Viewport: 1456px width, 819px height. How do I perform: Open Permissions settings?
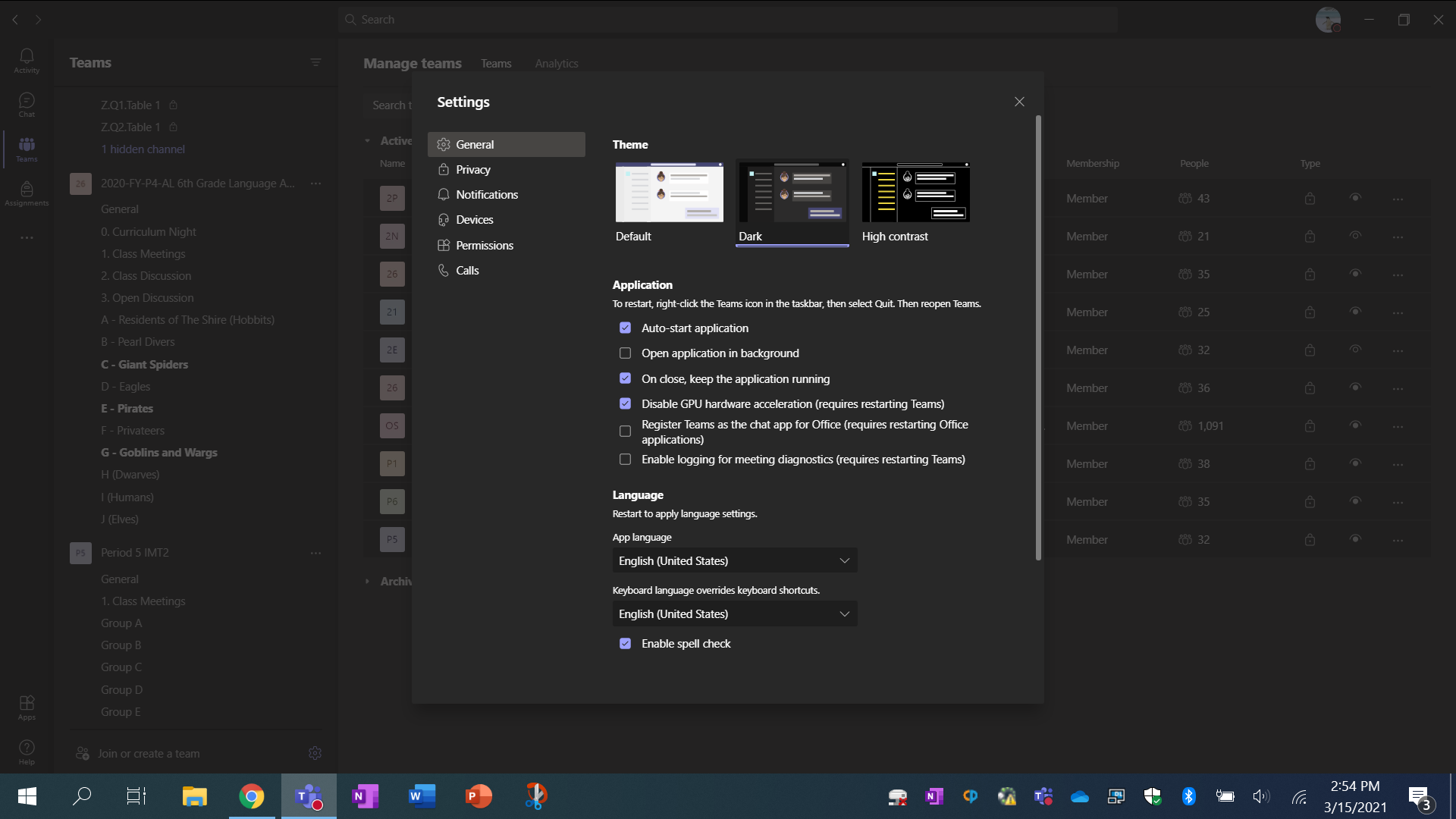click(507, 246)
